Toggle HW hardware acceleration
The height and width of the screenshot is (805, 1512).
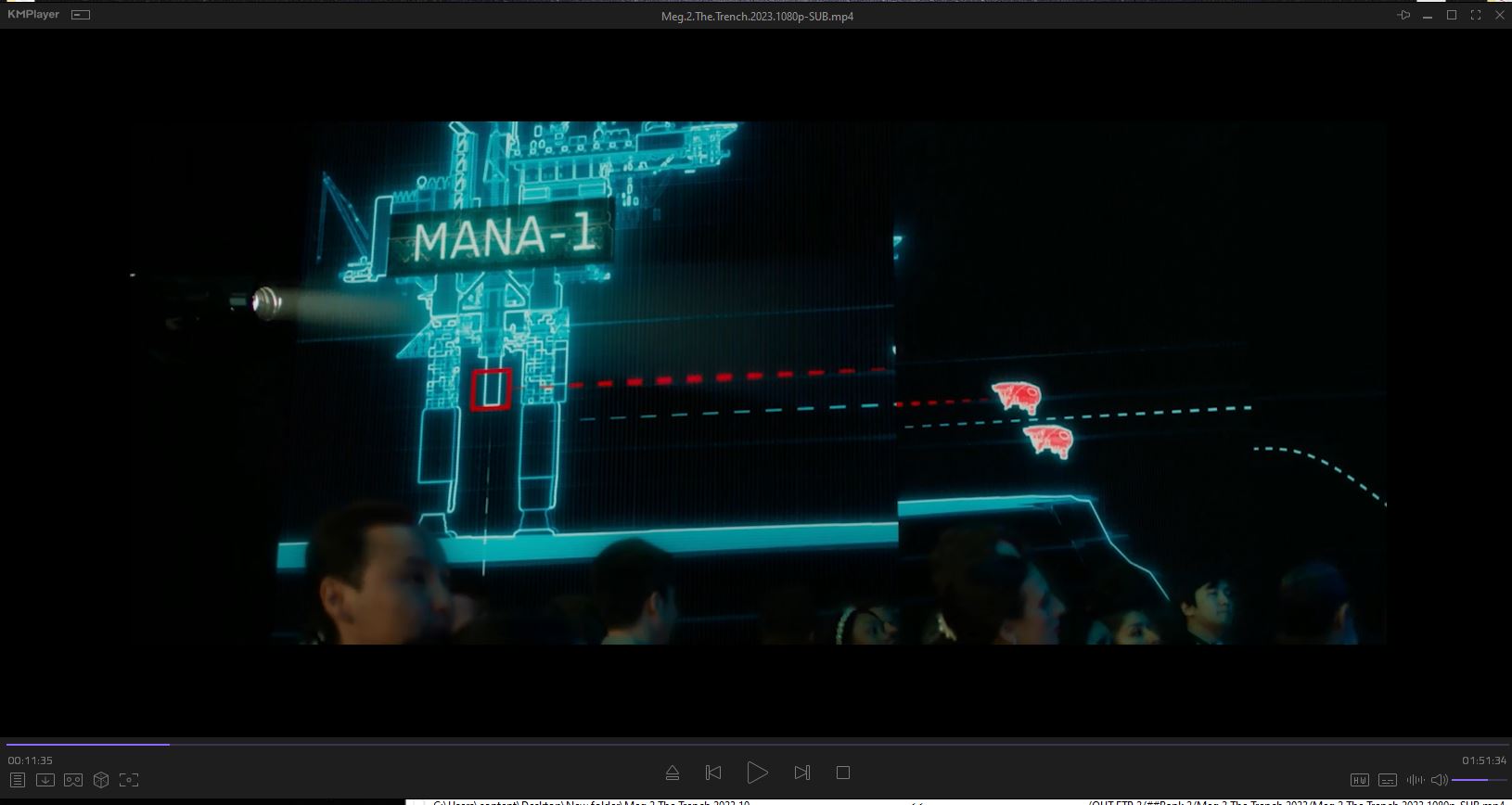pos(1359,780)
